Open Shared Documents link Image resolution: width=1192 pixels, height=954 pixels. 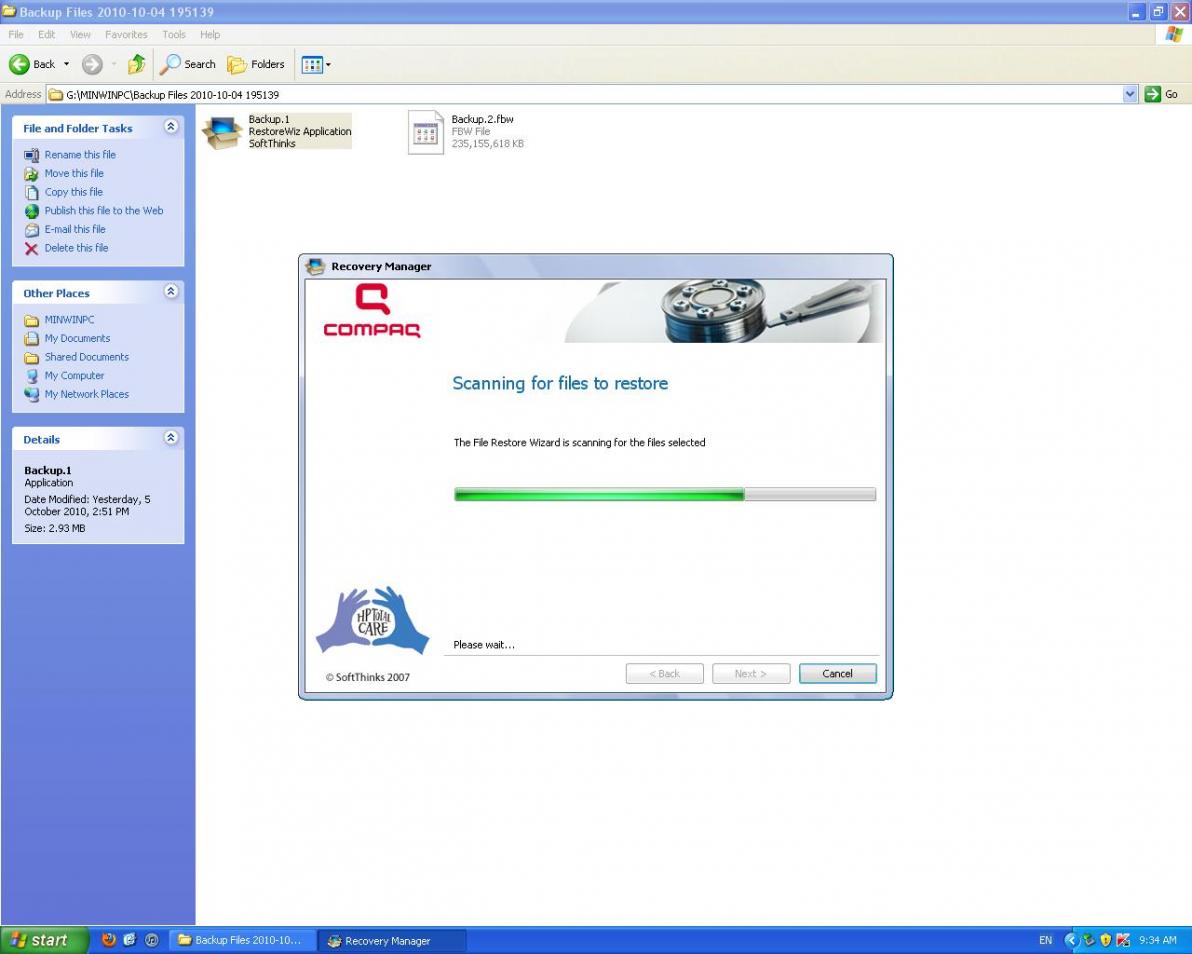tap(87, 357)
